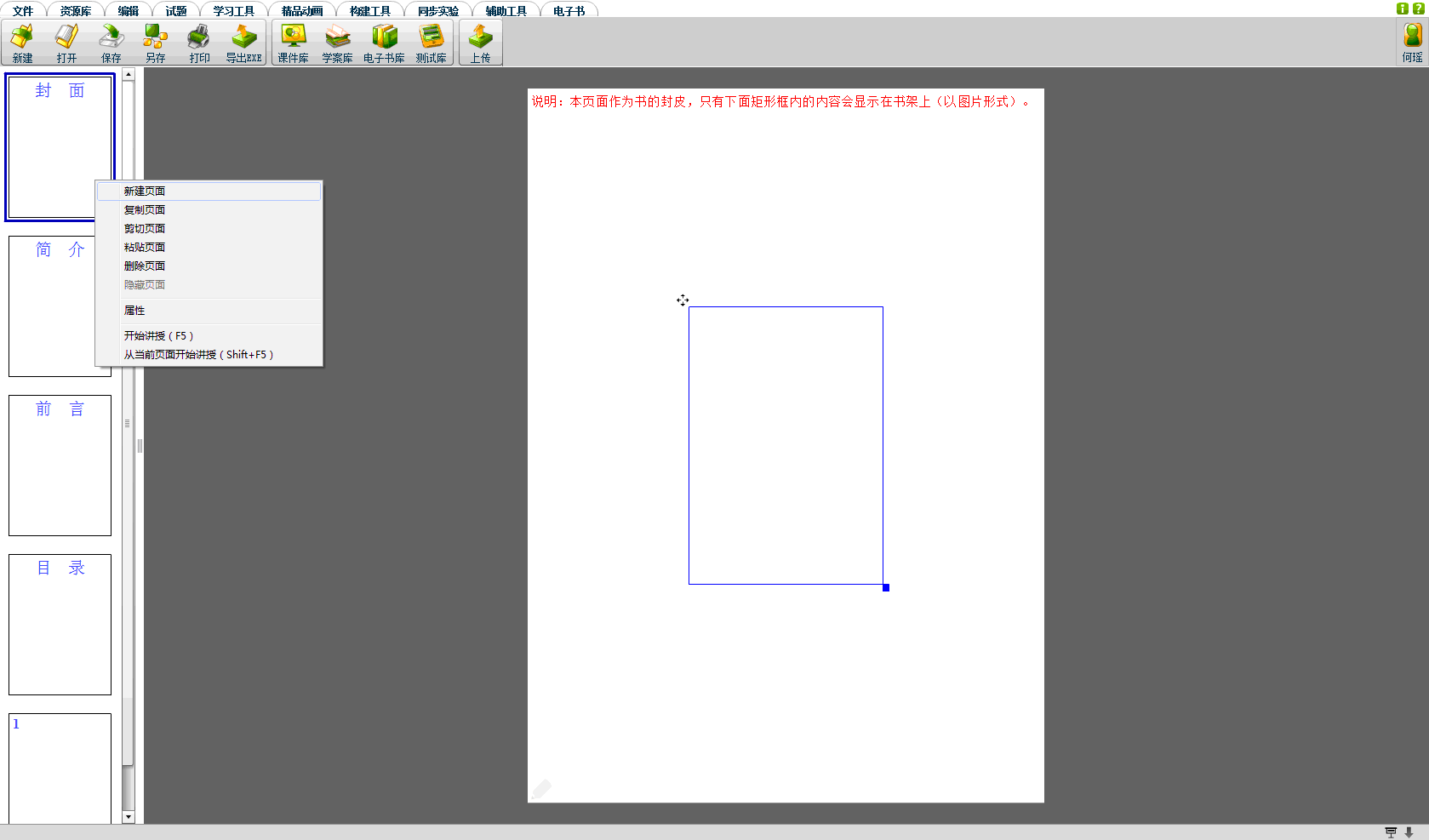Click the thumbnail panel scroll-down arrow

(129, 817)
